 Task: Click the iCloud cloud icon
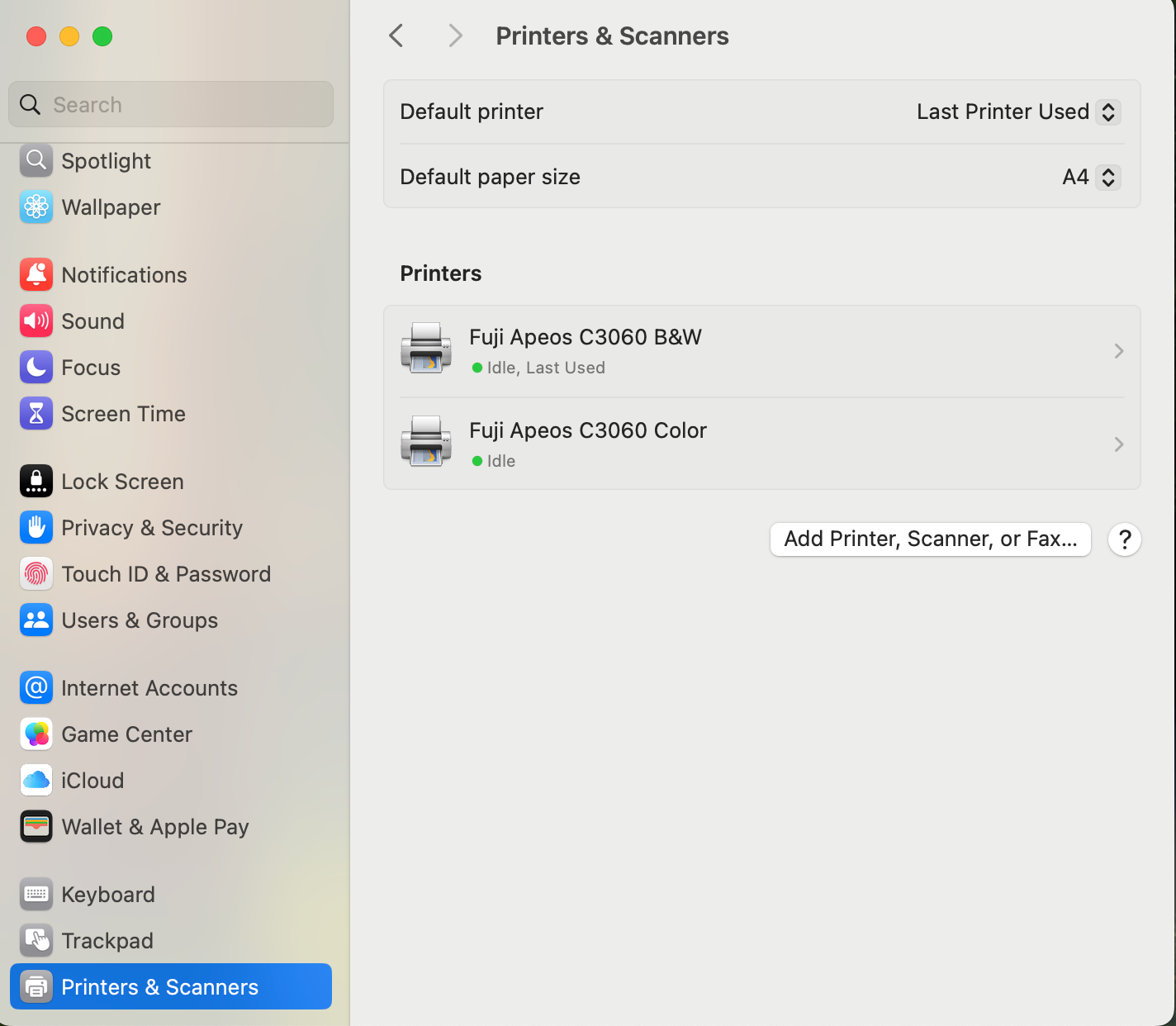pos(36,781)
